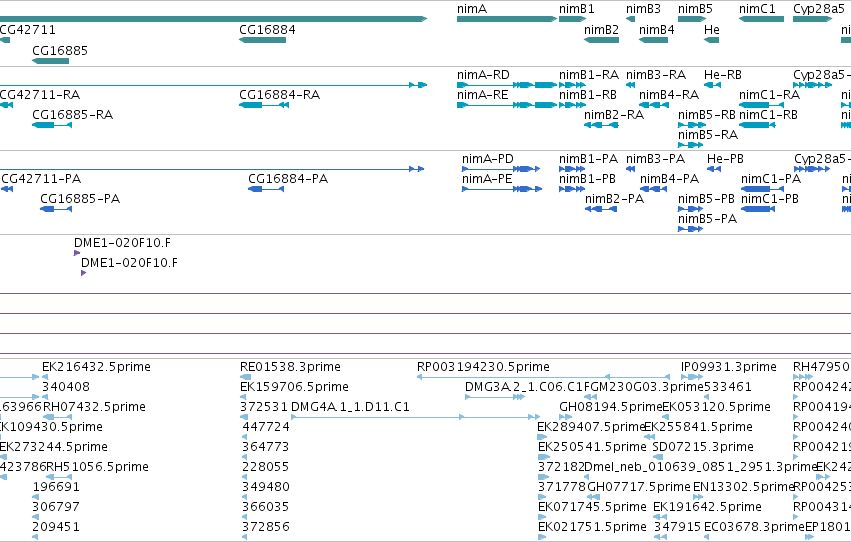Select EST EK021751.5prime

542,537
